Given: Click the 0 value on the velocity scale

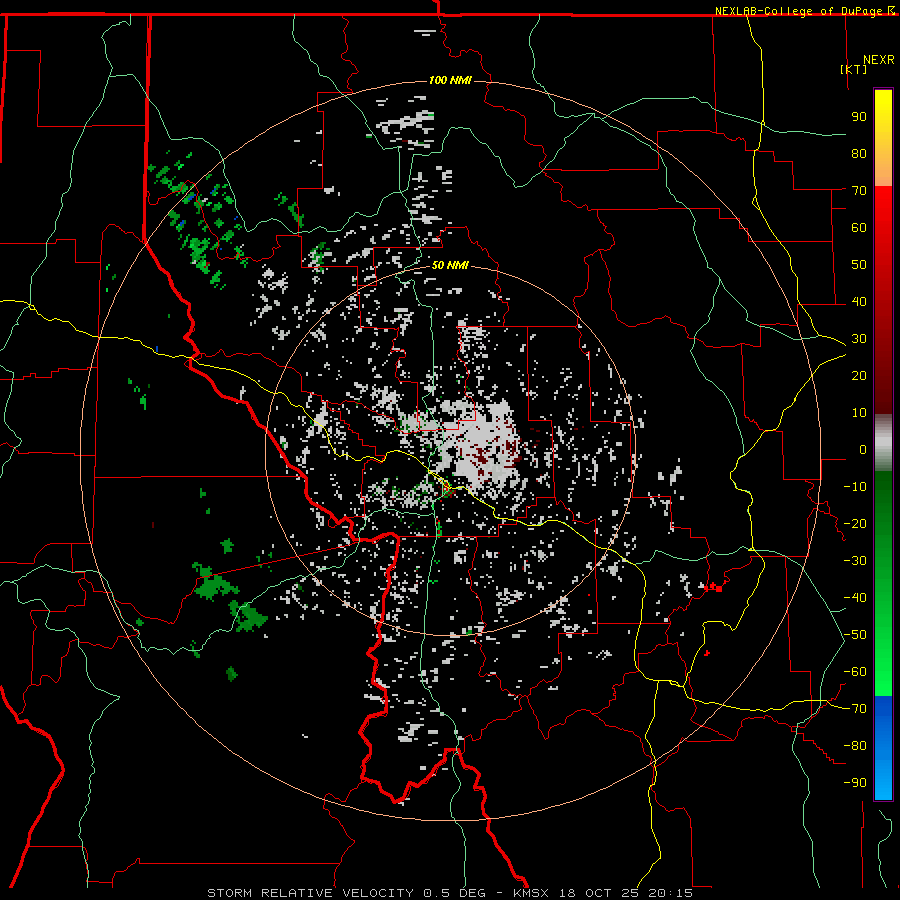Looking at the screenshot, I should [863, 449].
